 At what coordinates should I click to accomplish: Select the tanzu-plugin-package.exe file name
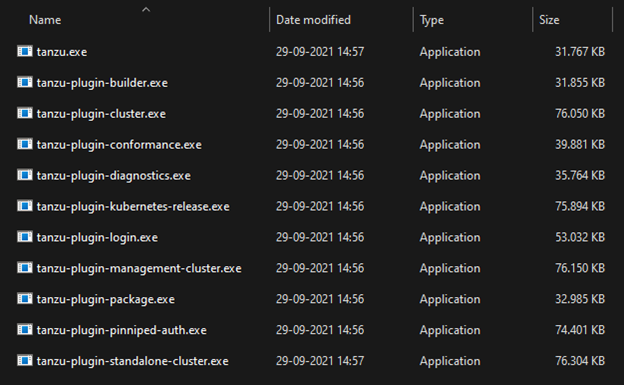coord(105,299)
